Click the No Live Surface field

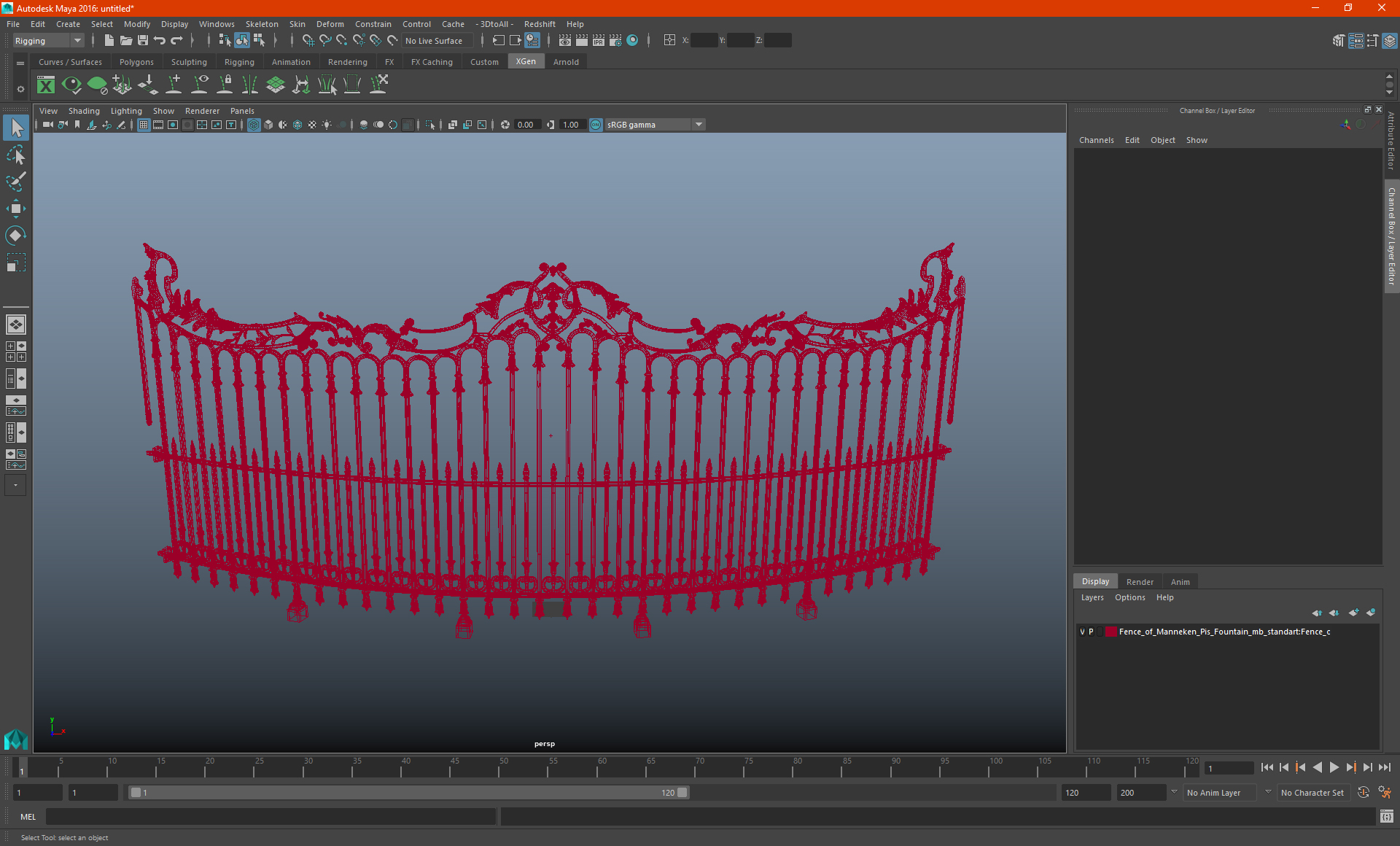pyautogui.click(x=435, y=41)
